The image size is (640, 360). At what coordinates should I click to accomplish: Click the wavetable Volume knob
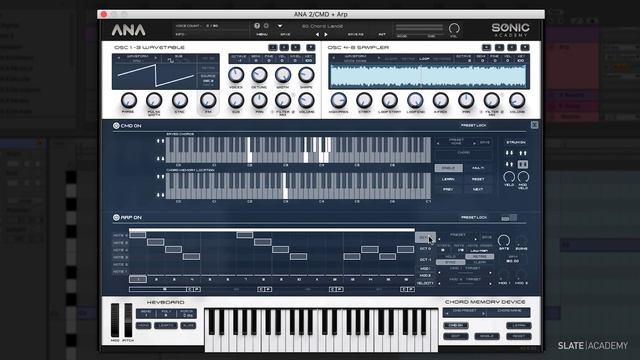pos(306,100)
